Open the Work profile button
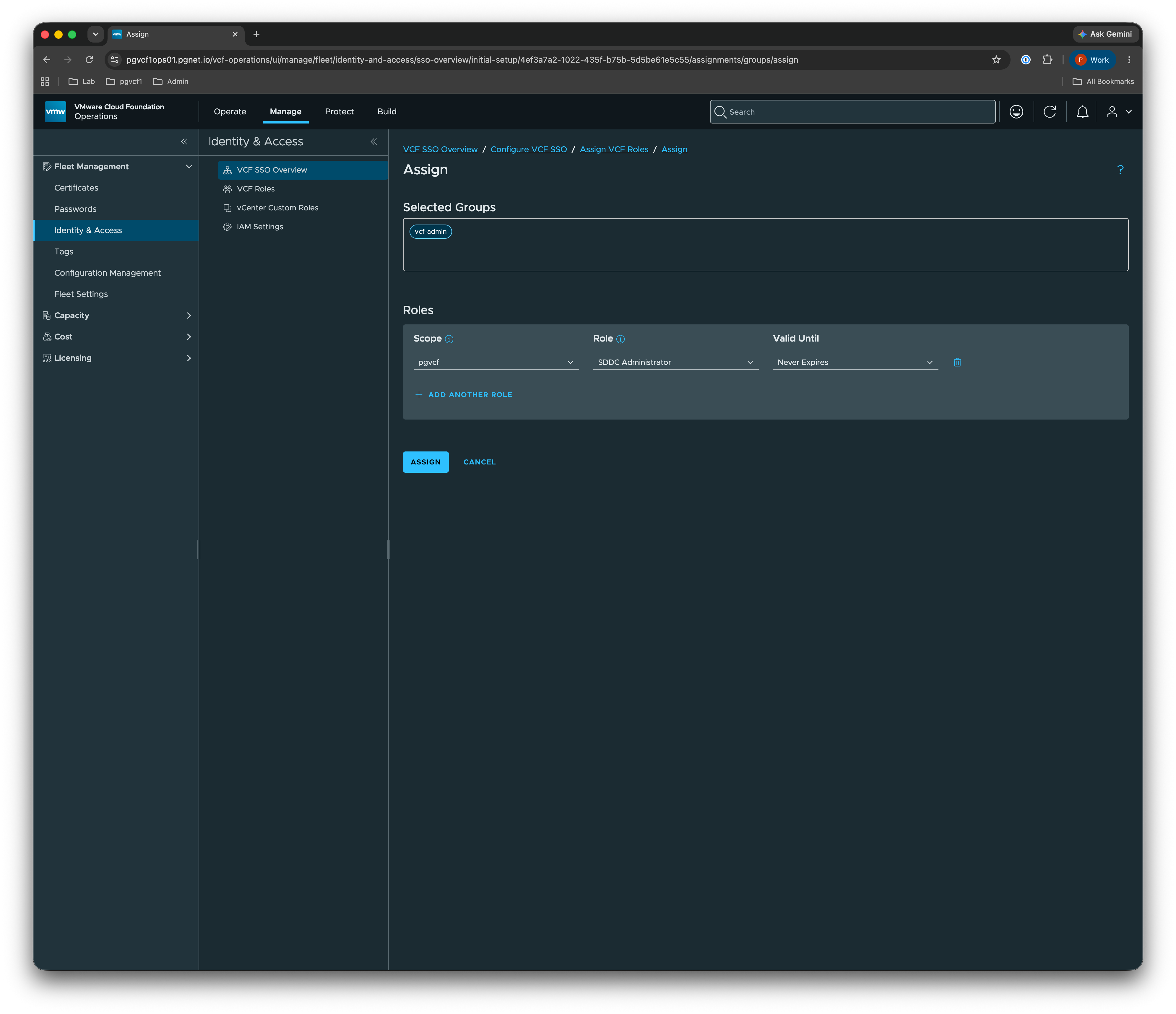The width and height of the screenshot is (1176, 1014). point(1092,60)
